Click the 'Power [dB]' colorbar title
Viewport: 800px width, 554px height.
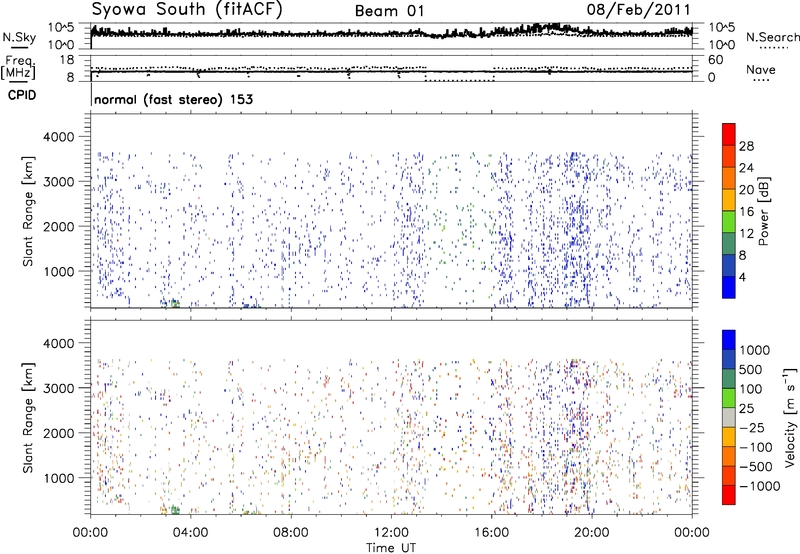[x=763, y=211]
